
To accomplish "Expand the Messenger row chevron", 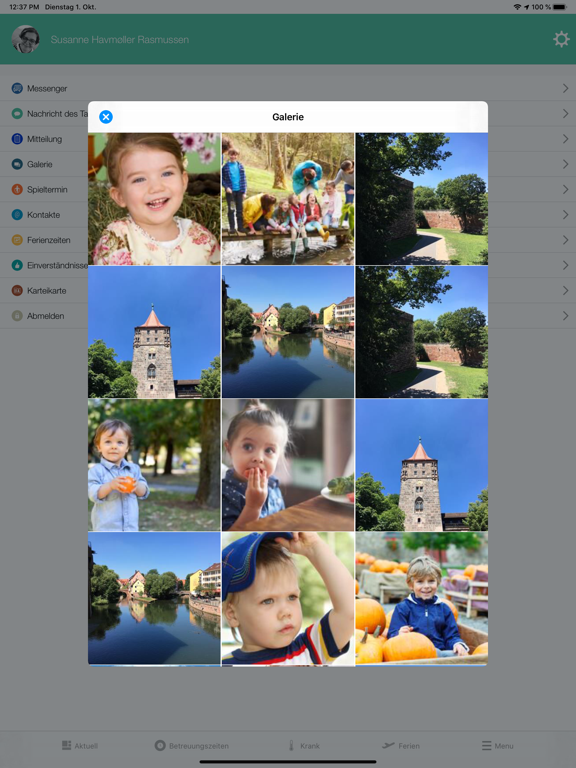I will pyautogui.click(x=565, y=88).
